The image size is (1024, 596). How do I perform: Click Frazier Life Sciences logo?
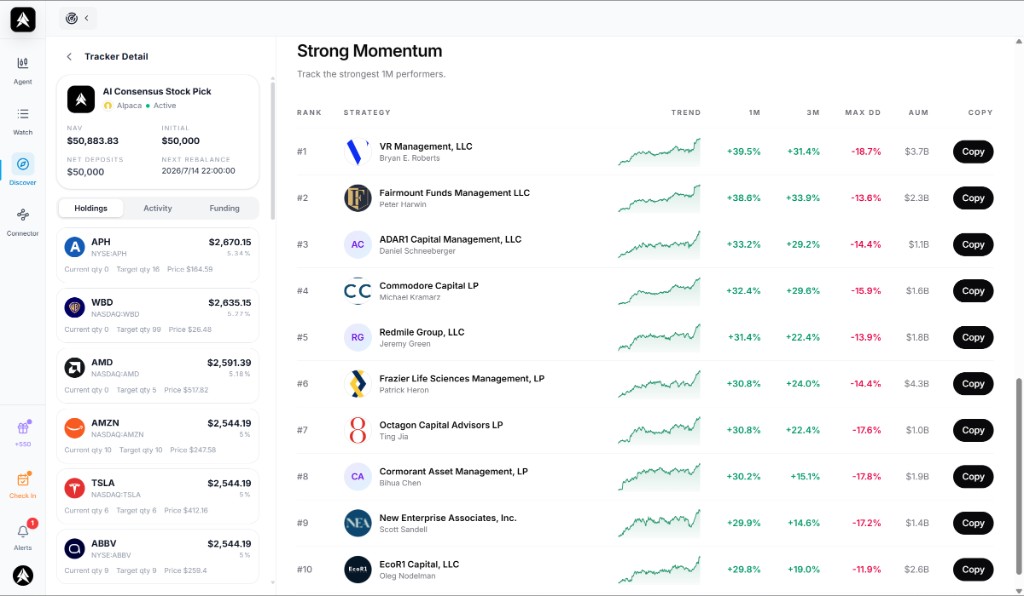tap(357, 384)
